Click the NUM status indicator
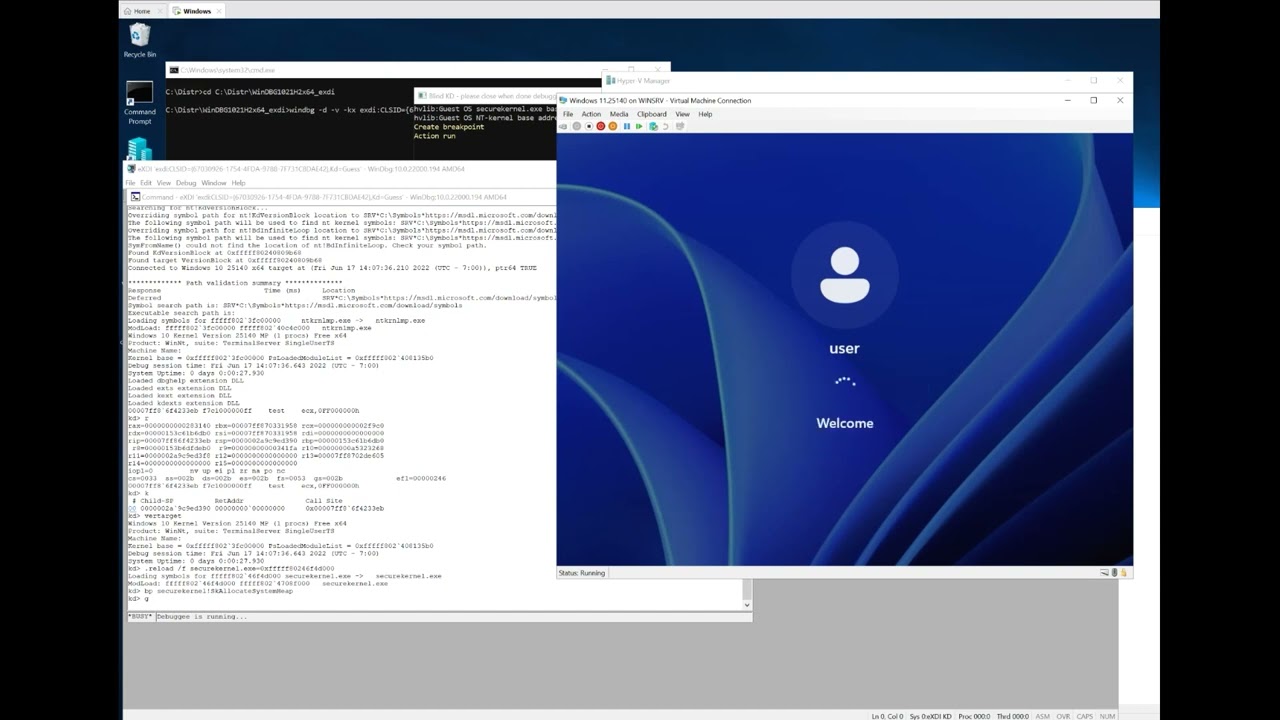Image resolution: width=1280 pixels, height=720 pixels. pos(1107,716)
